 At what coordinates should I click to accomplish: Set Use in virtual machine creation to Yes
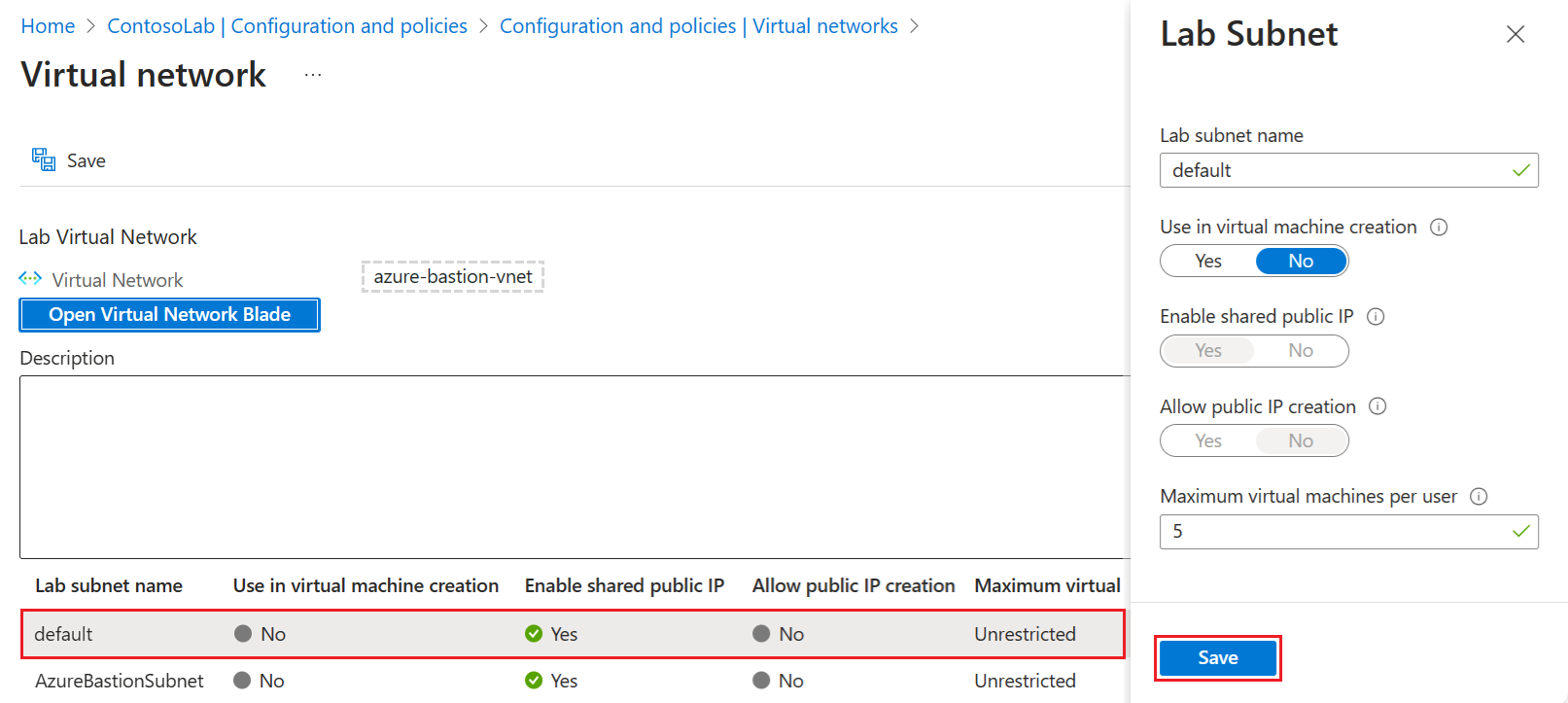click(x=1208, y=261)
